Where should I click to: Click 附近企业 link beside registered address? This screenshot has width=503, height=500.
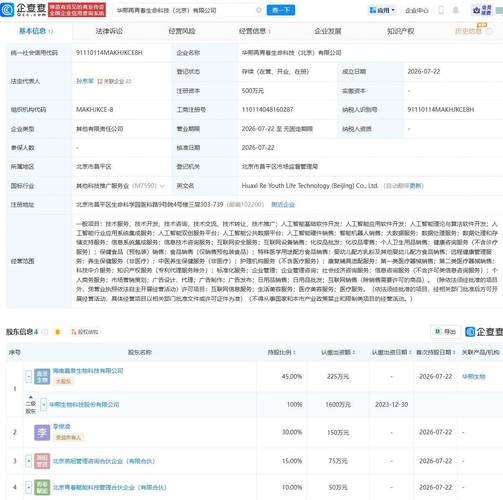(283, 204)
